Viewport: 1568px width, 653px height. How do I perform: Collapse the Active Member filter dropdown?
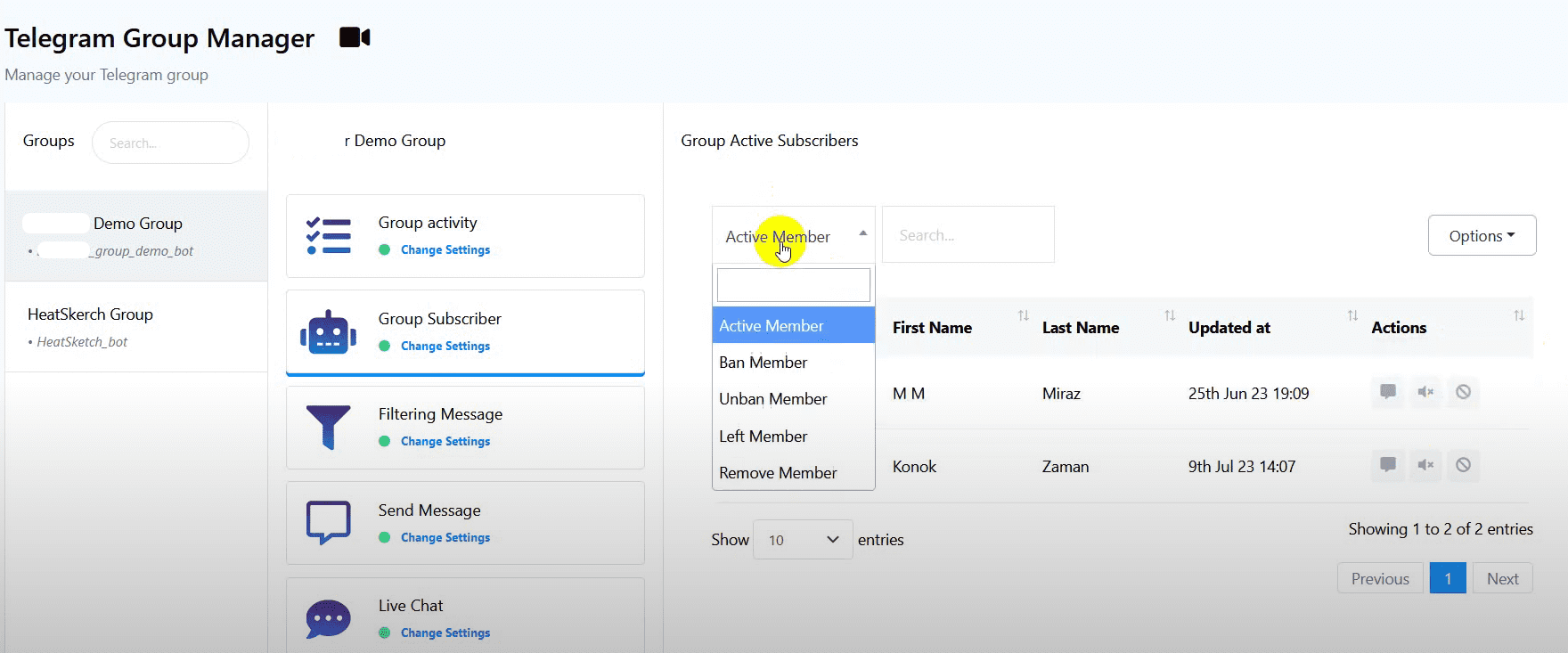(x=793, y=236)
